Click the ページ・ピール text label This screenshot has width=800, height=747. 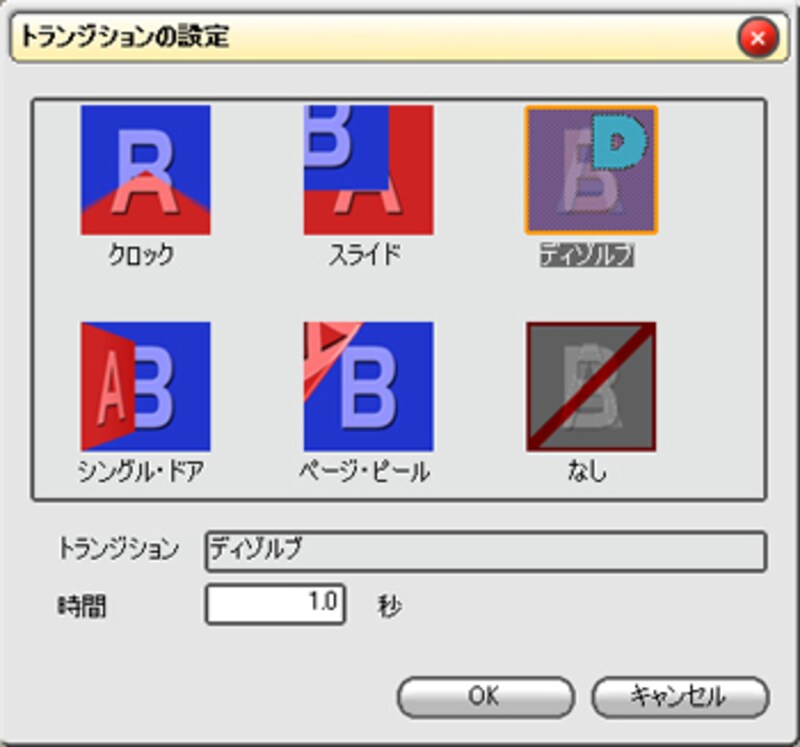coord(365,472)
